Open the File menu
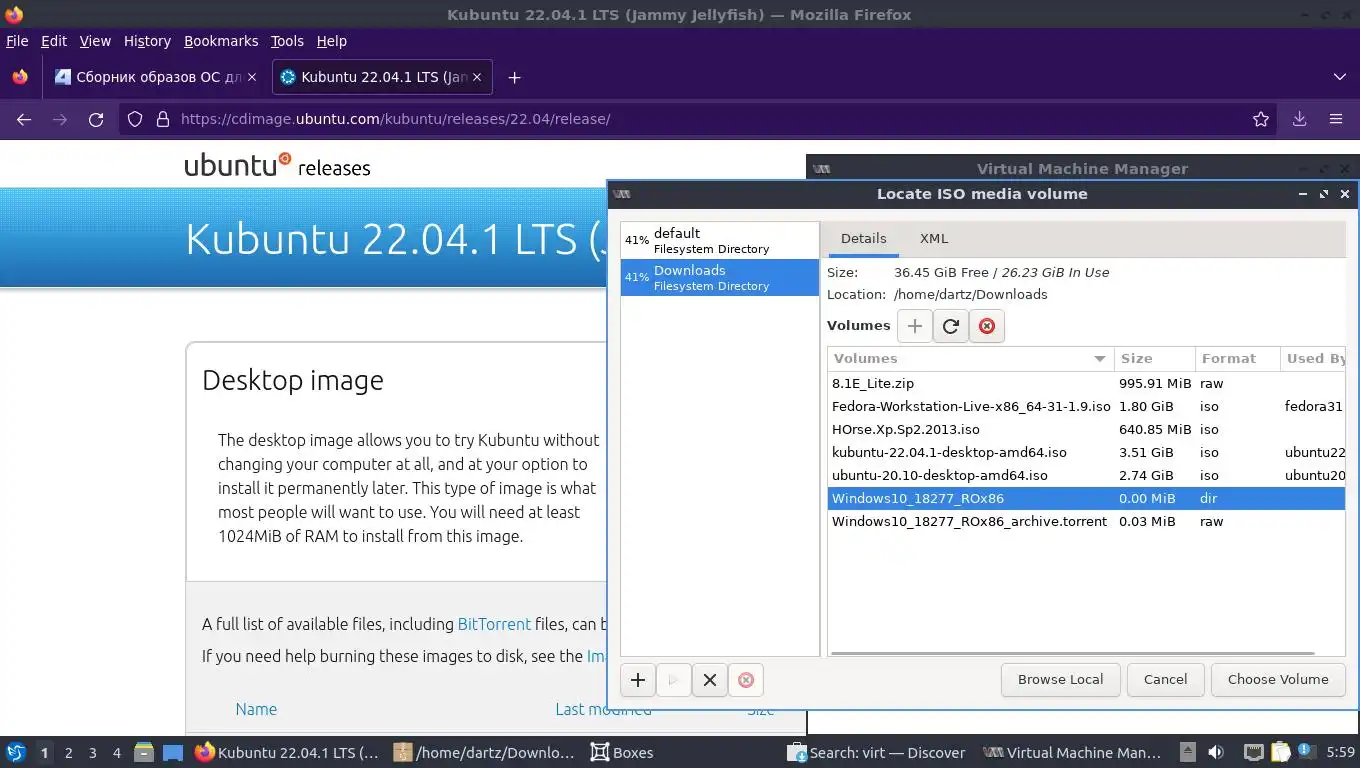 (x=17, y=41)
